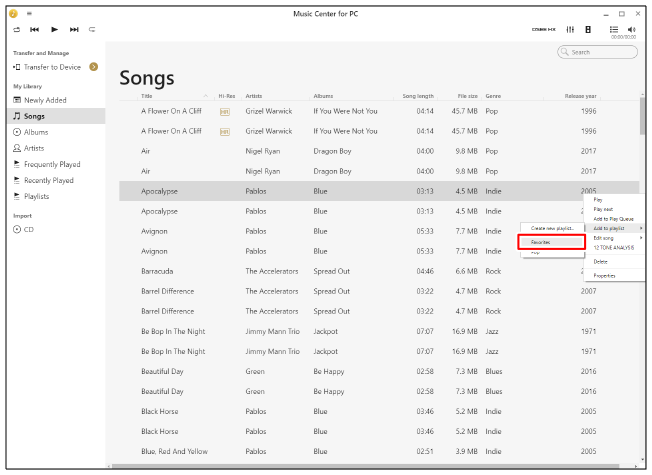Click the DSEE HX indicator
Image resolution: width=652 pixels, height=475 pixels.
pos(544,29)
